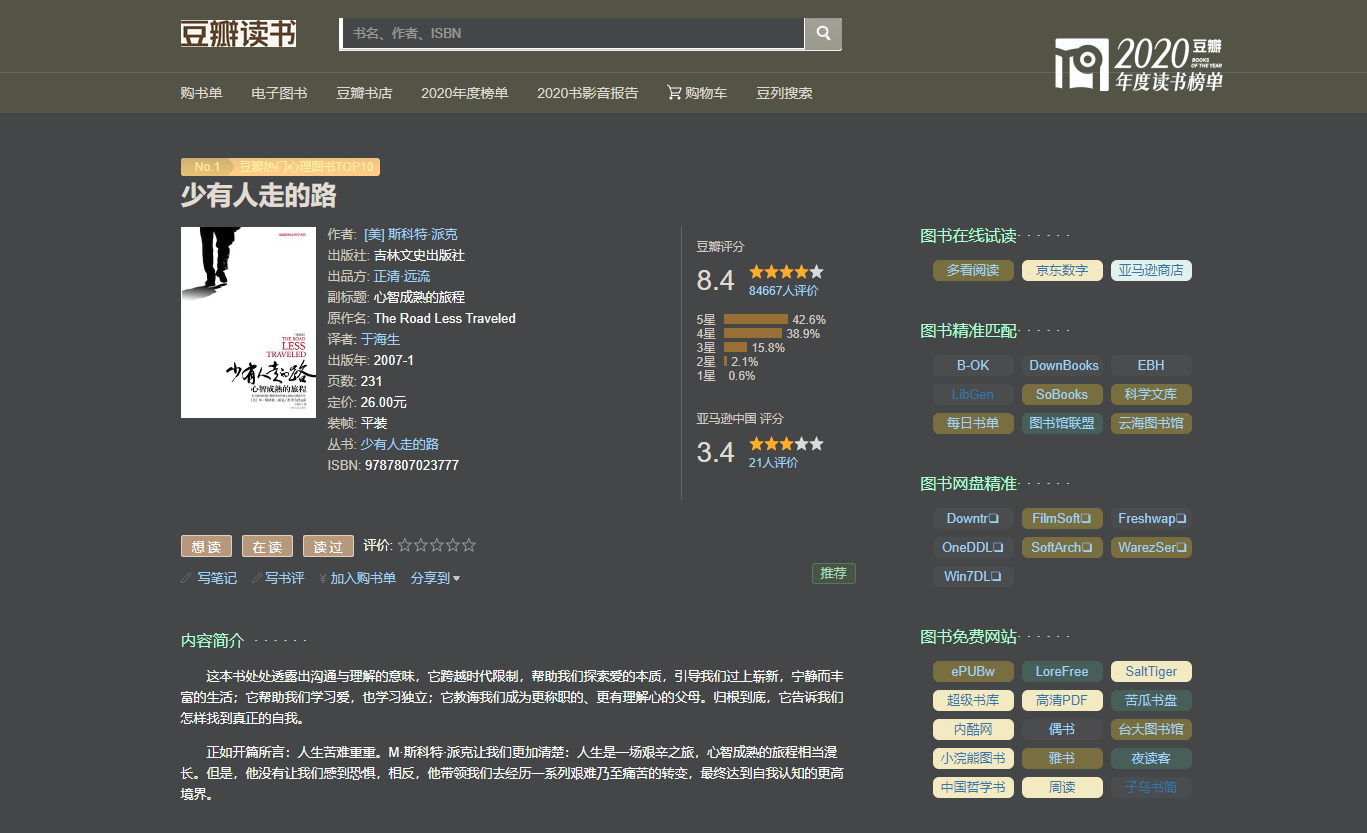Open the 超级书库 free site
Viewport: 1367px width, 833px height.
click(973, 700)
